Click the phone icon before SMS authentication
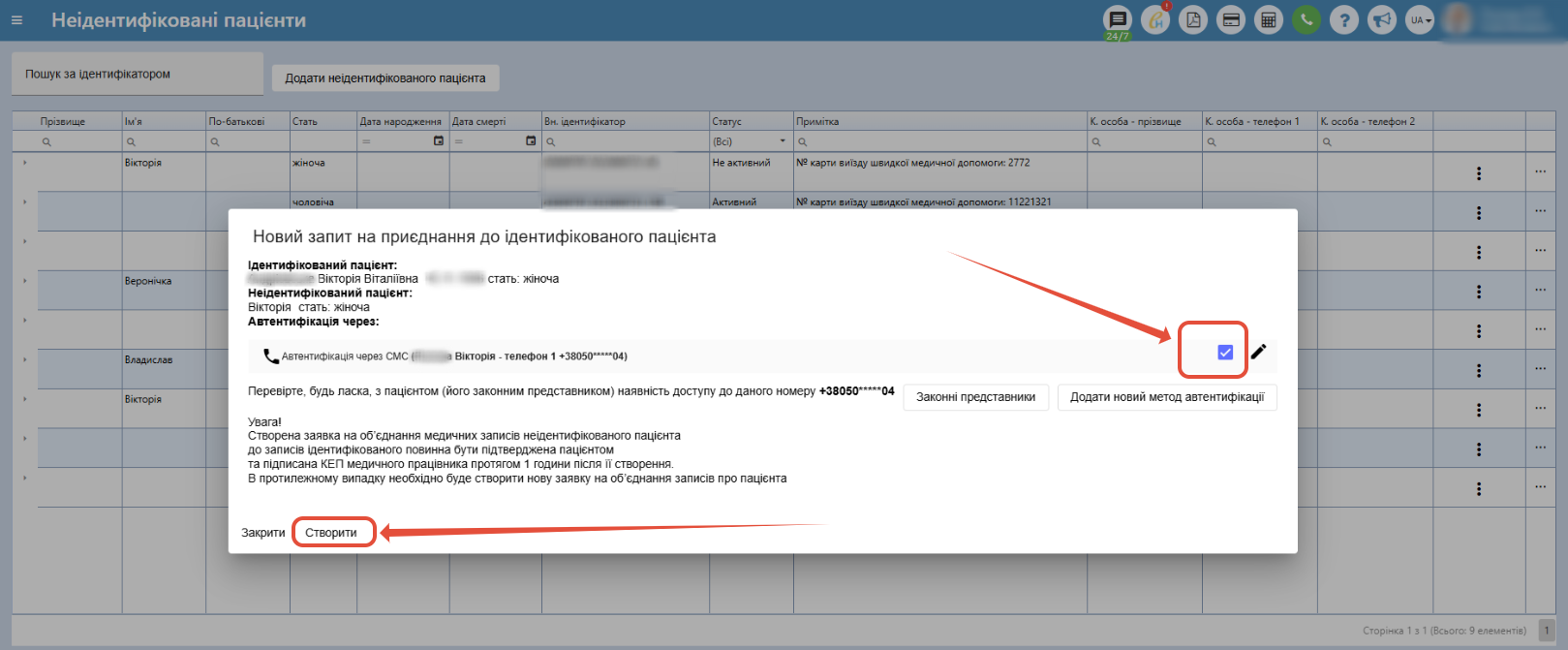This screenshot has width=1568, height=650. tap(271, 356)
